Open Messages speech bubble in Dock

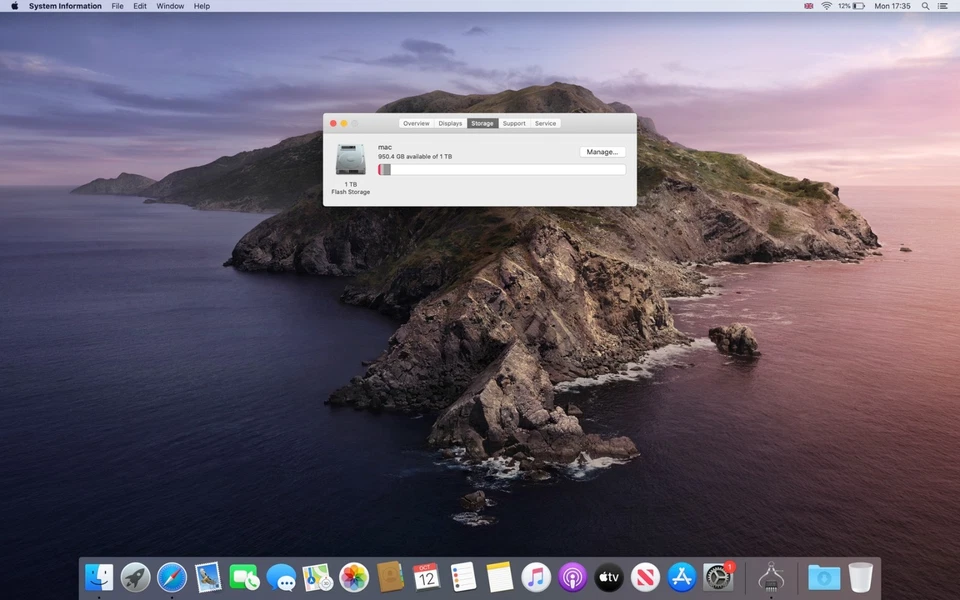coord(281,577)
